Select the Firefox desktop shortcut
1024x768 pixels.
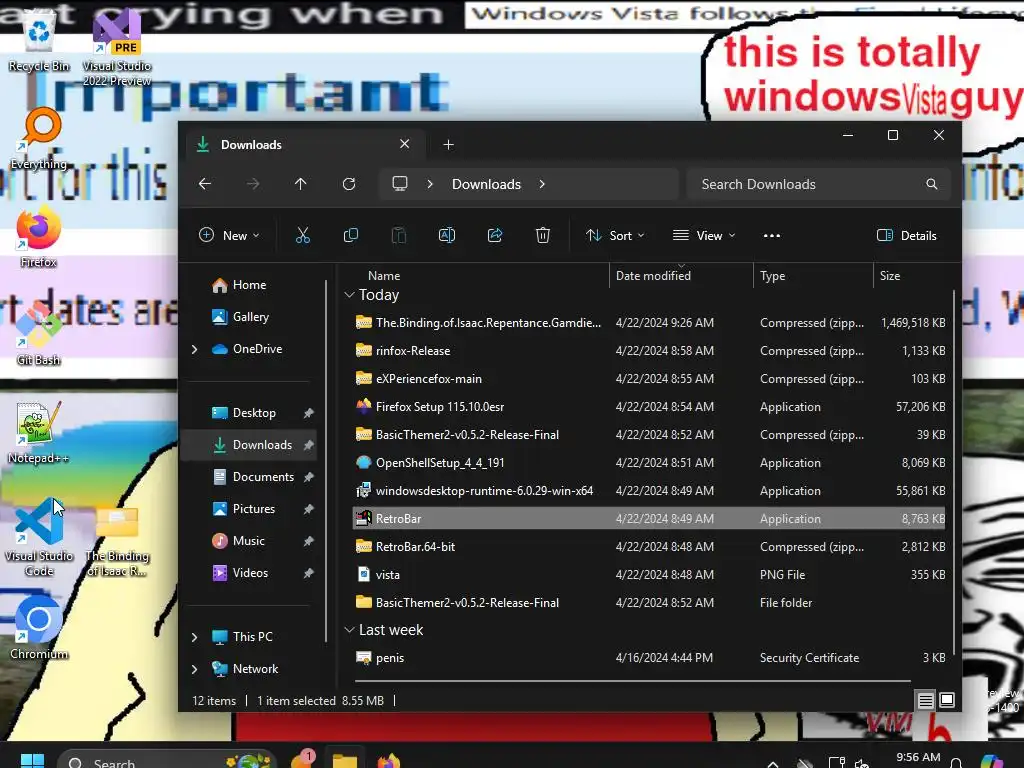[x=39, y=236]
